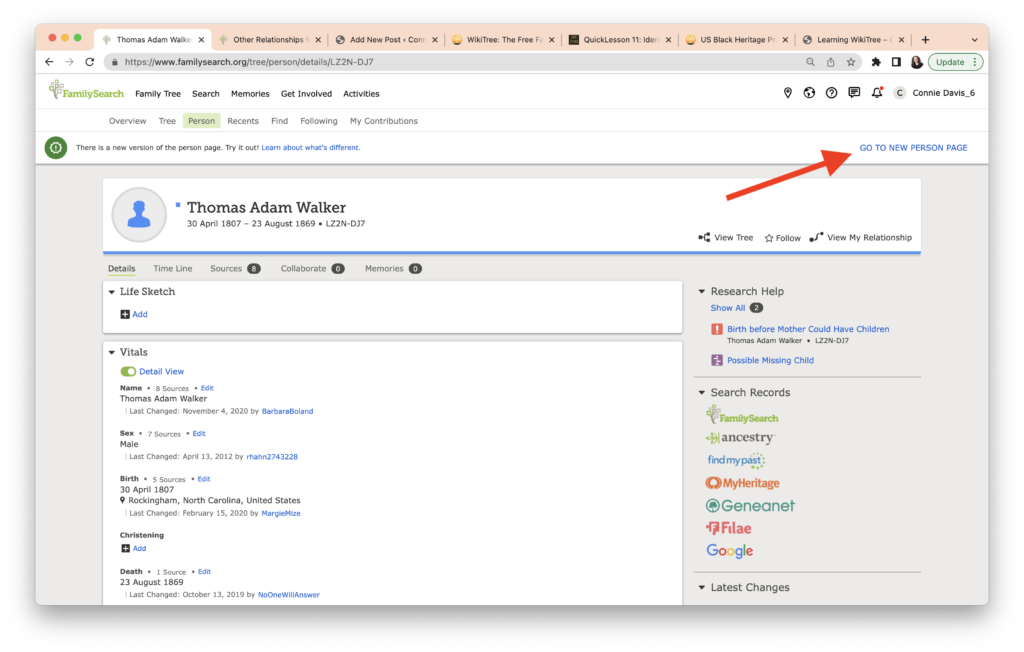Open the Chrome Update menu button

tap(955, 62)
